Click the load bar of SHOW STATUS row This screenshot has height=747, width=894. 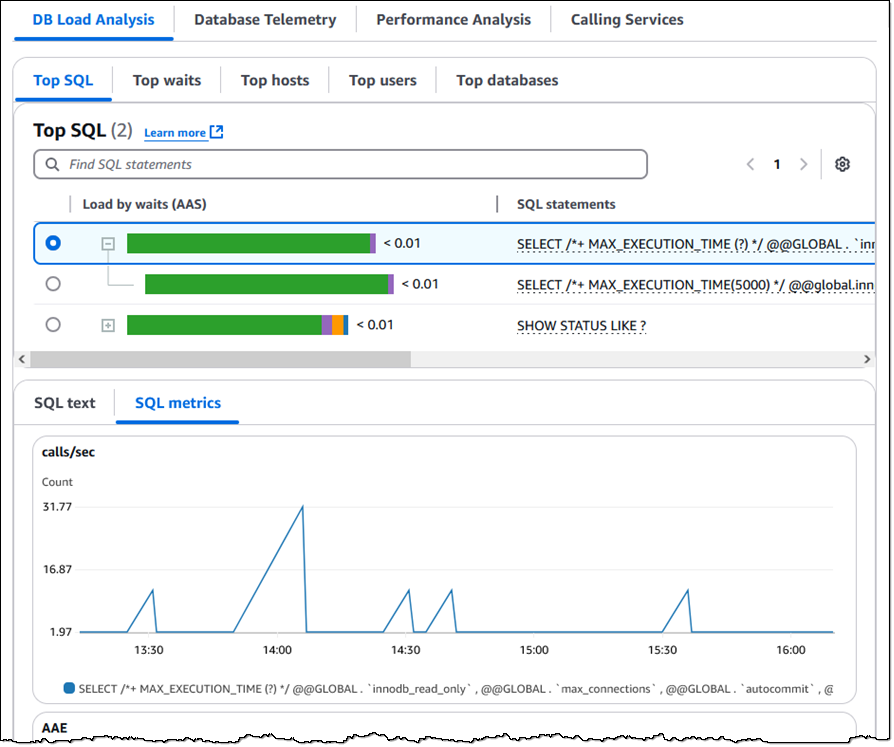tap(238, 325)
